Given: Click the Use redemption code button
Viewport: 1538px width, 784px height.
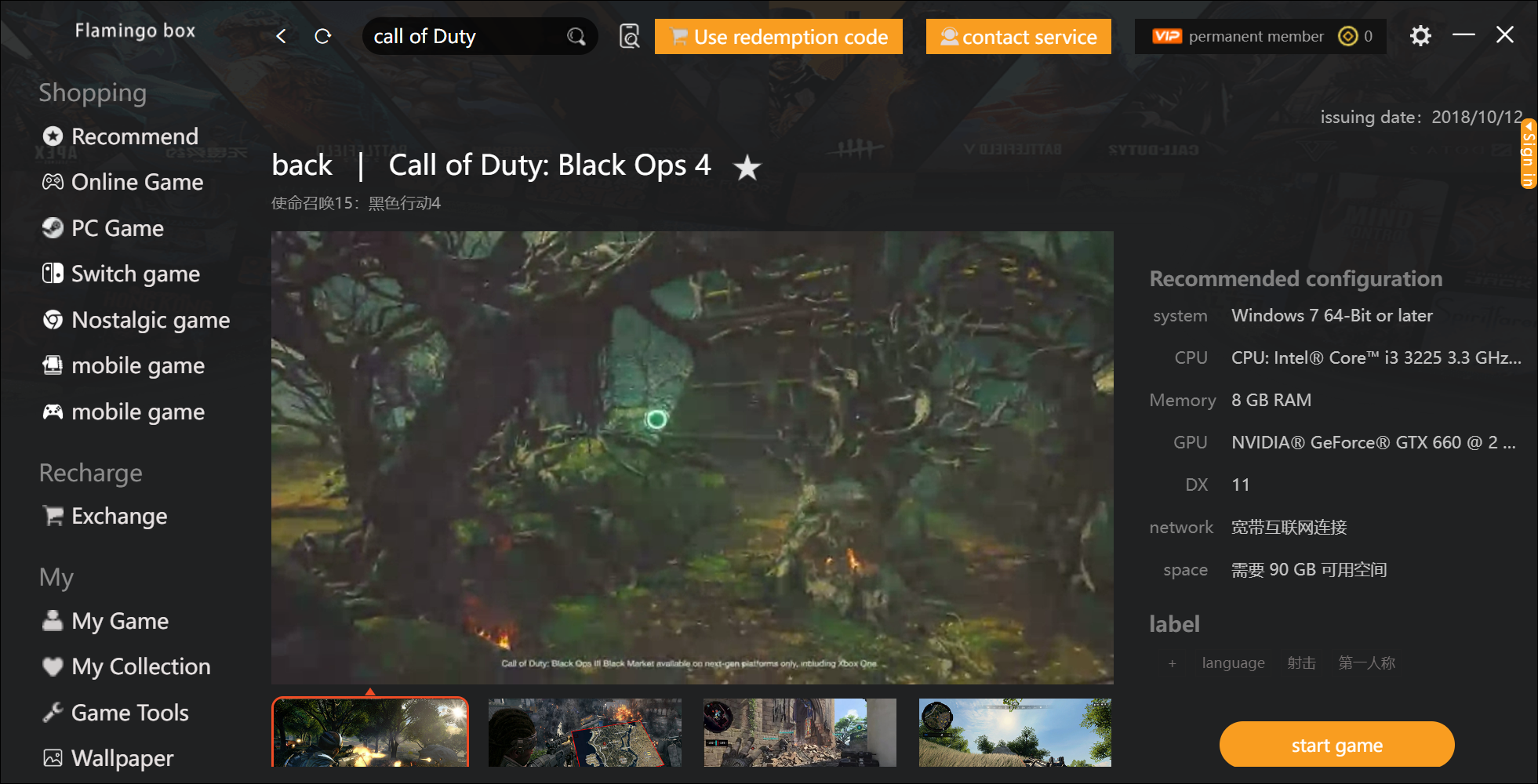Looking at the screenshot, I should point(779,37).
